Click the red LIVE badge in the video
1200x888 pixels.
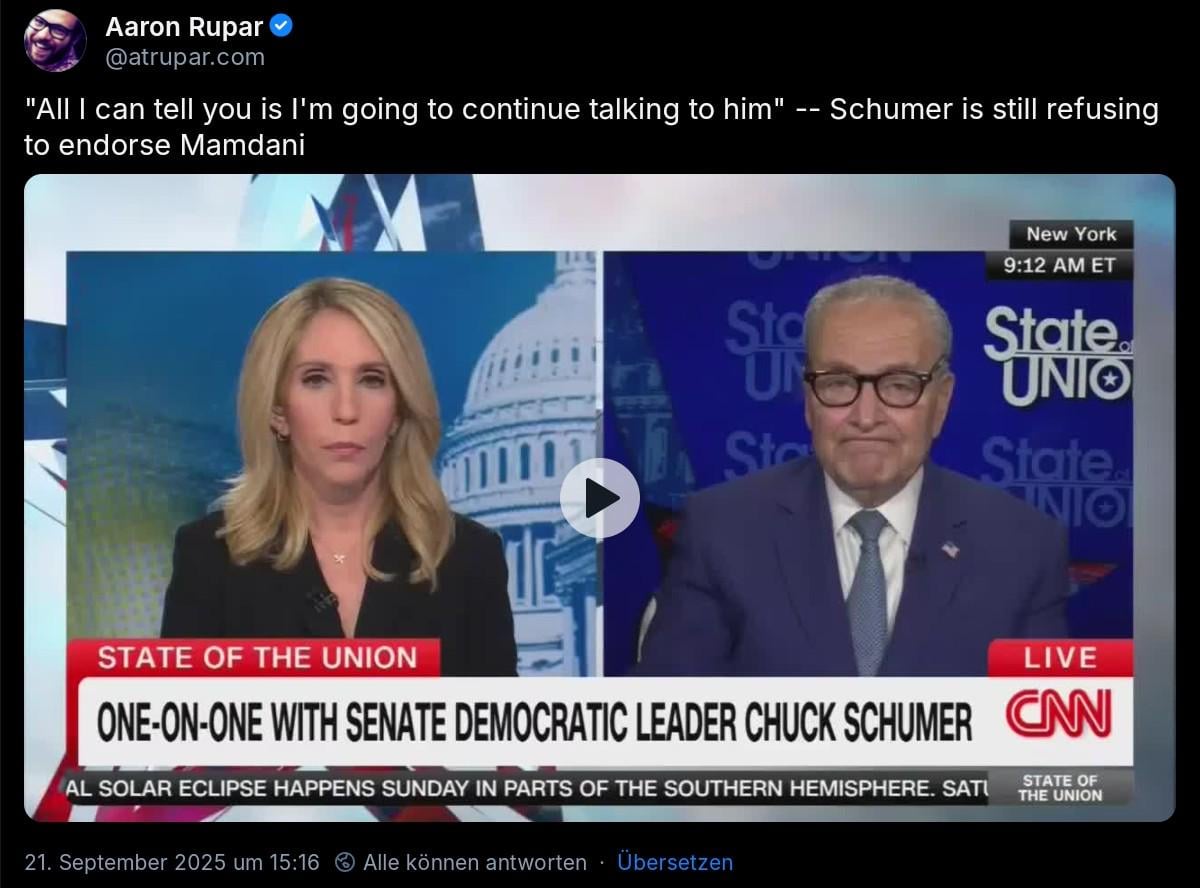pyautogui.click(x=1060, y=658)
